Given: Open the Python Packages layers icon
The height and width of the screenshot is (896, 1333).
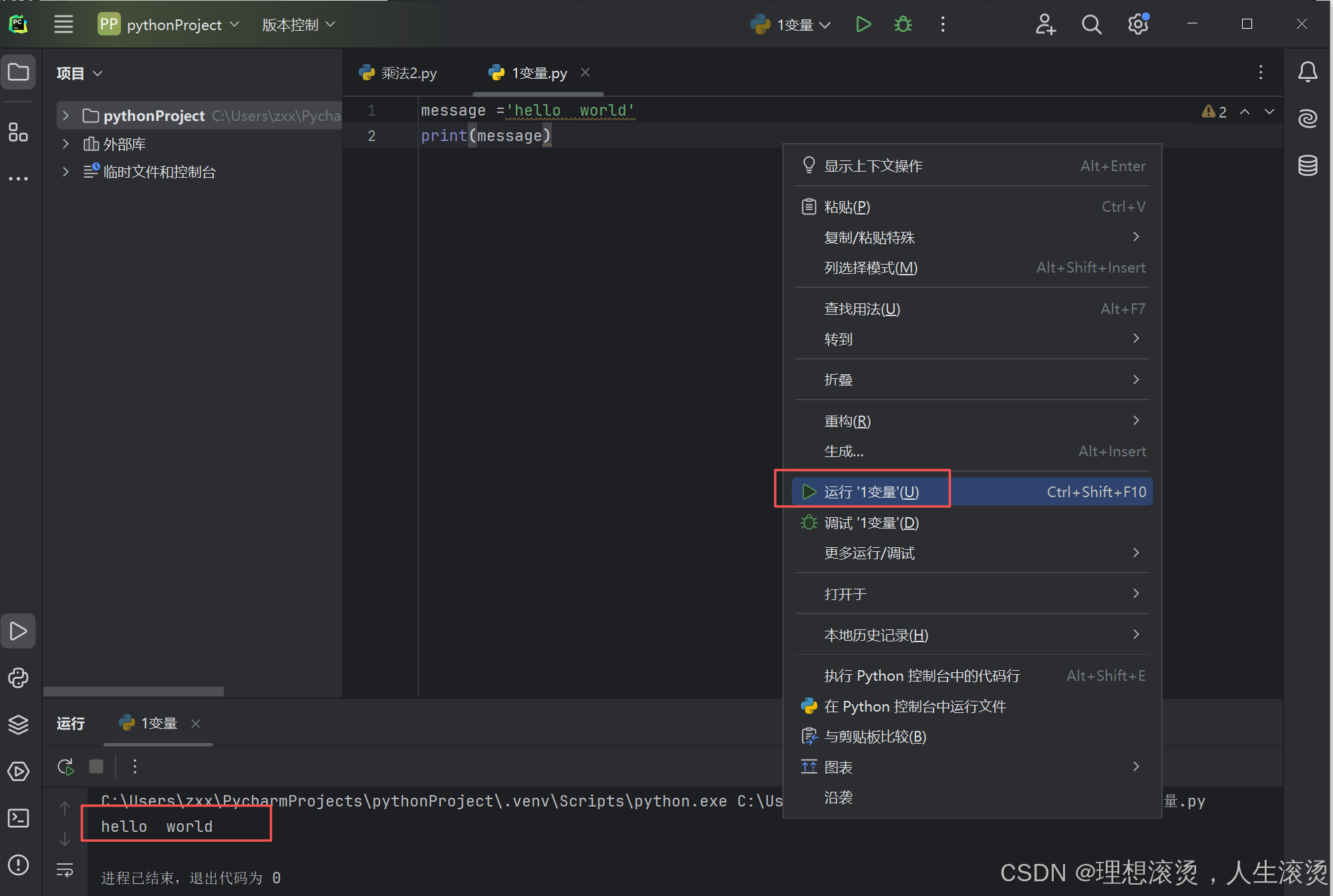Looking at the screenshot, I should [x=18, y=724].
